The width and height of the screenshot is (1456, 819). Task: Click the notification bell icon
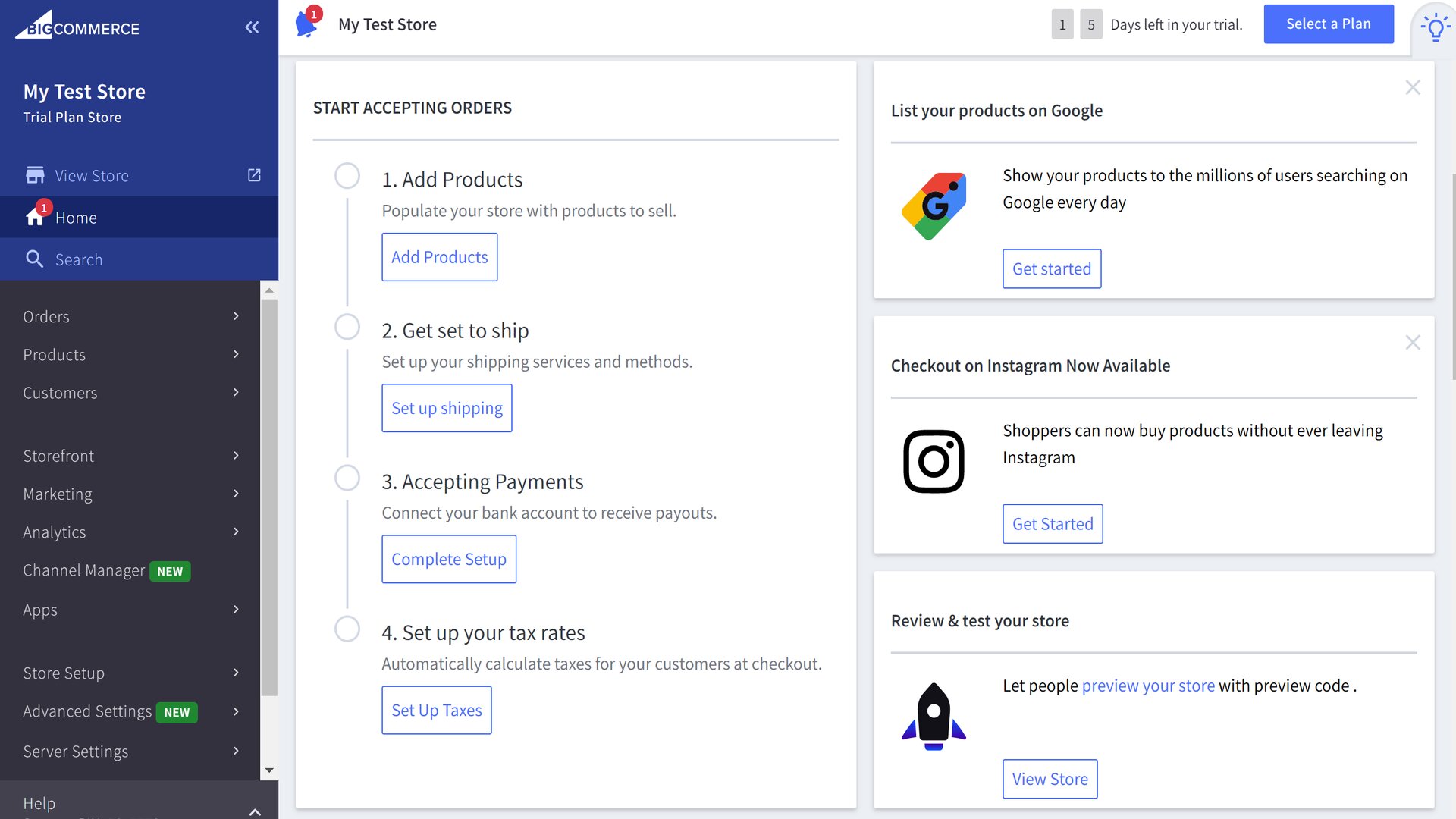306,24
